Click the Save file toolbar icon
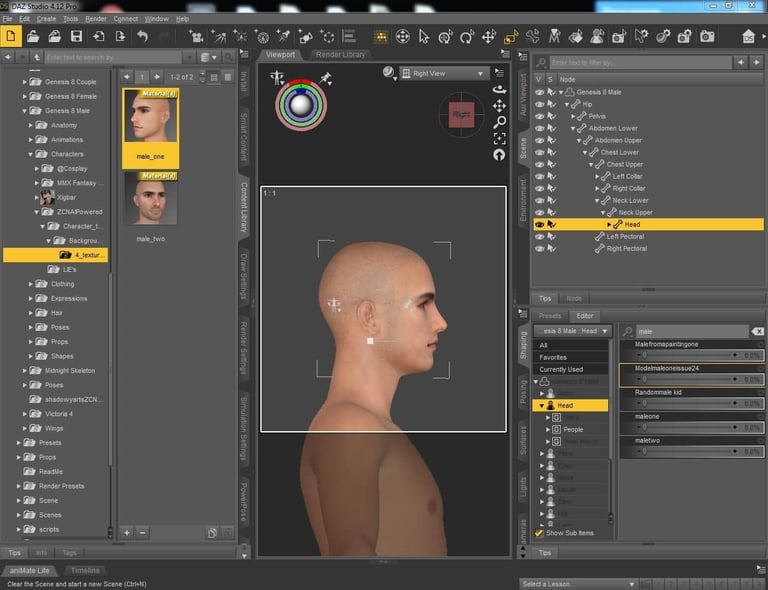 [76, 37]
